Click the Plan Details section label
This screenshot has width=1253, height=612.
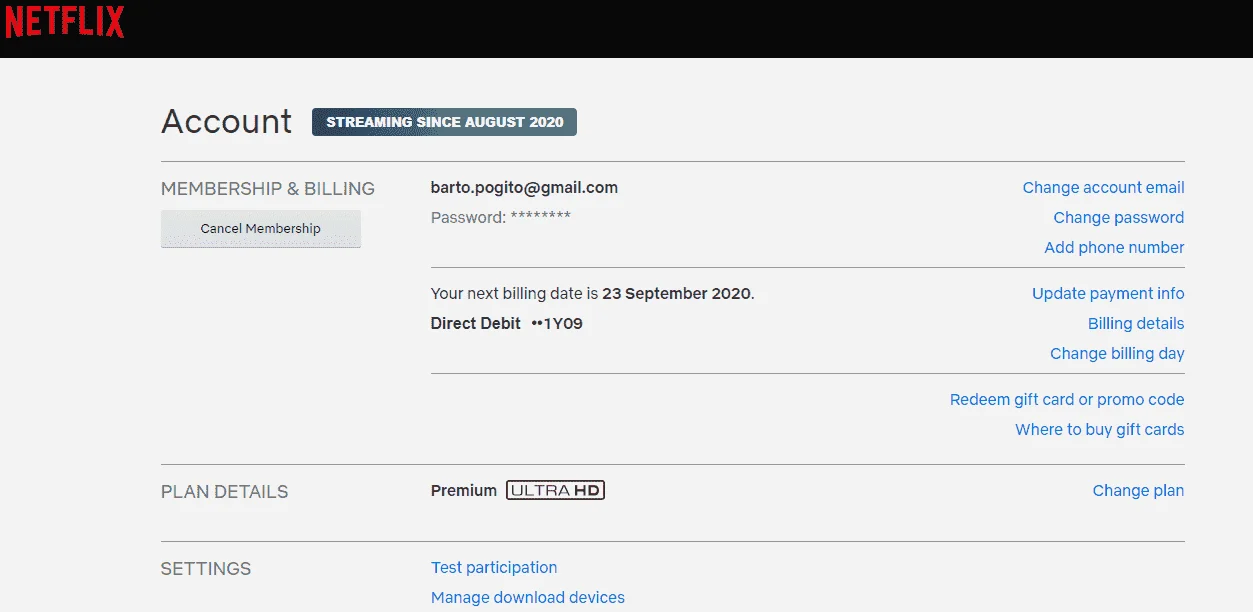point(224,492)
